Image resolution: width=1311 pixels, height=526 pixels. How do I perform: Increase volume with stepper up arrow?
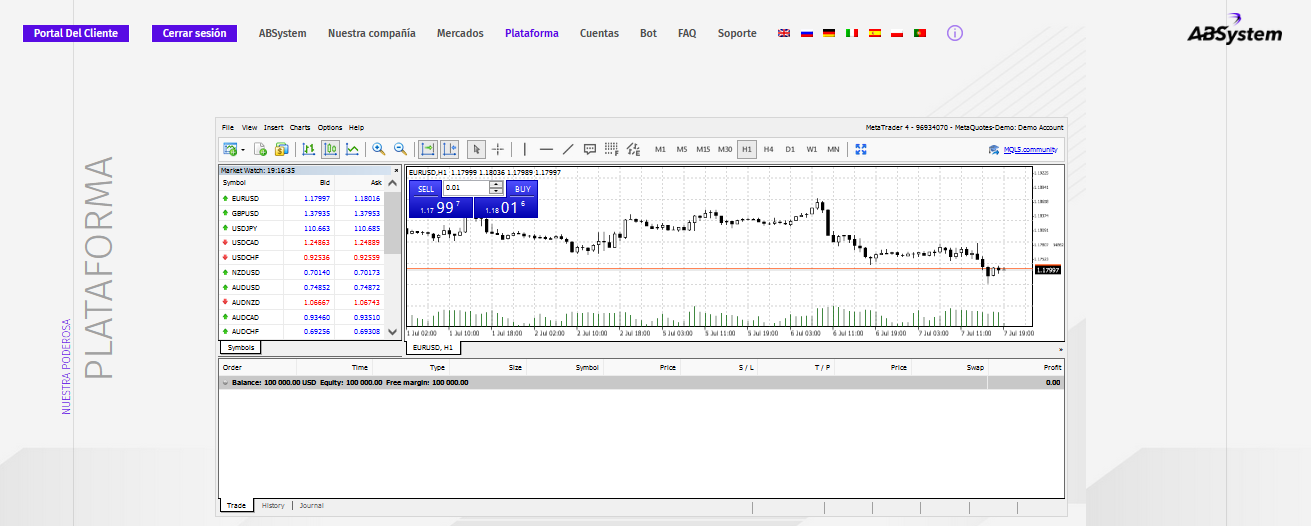click(496, 185)
